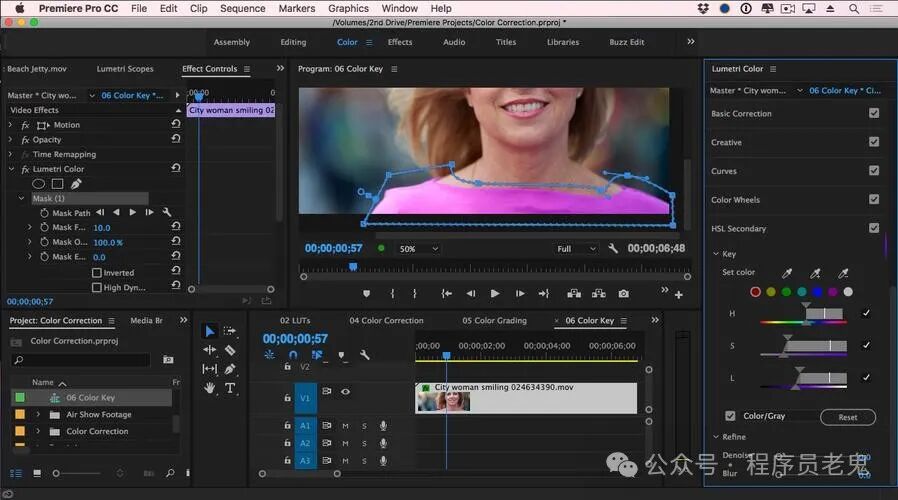
Task: Reset the Opacity effect
Action: coord(176,139)
